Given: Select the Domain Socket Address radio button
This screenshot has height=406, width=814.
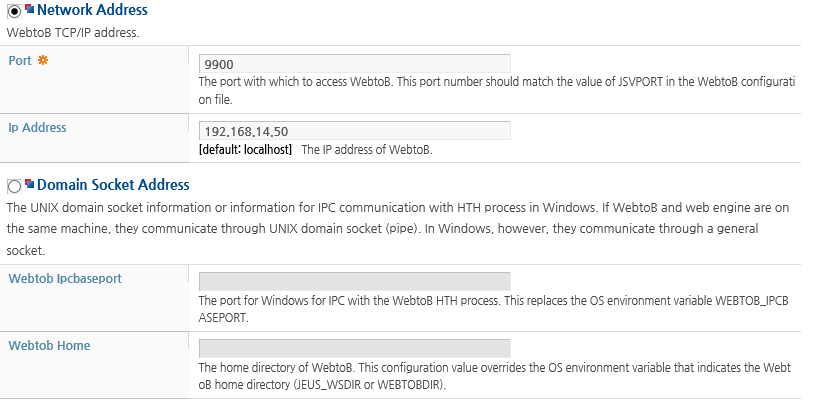Looking at the screenshot, I should pos(14,186).
